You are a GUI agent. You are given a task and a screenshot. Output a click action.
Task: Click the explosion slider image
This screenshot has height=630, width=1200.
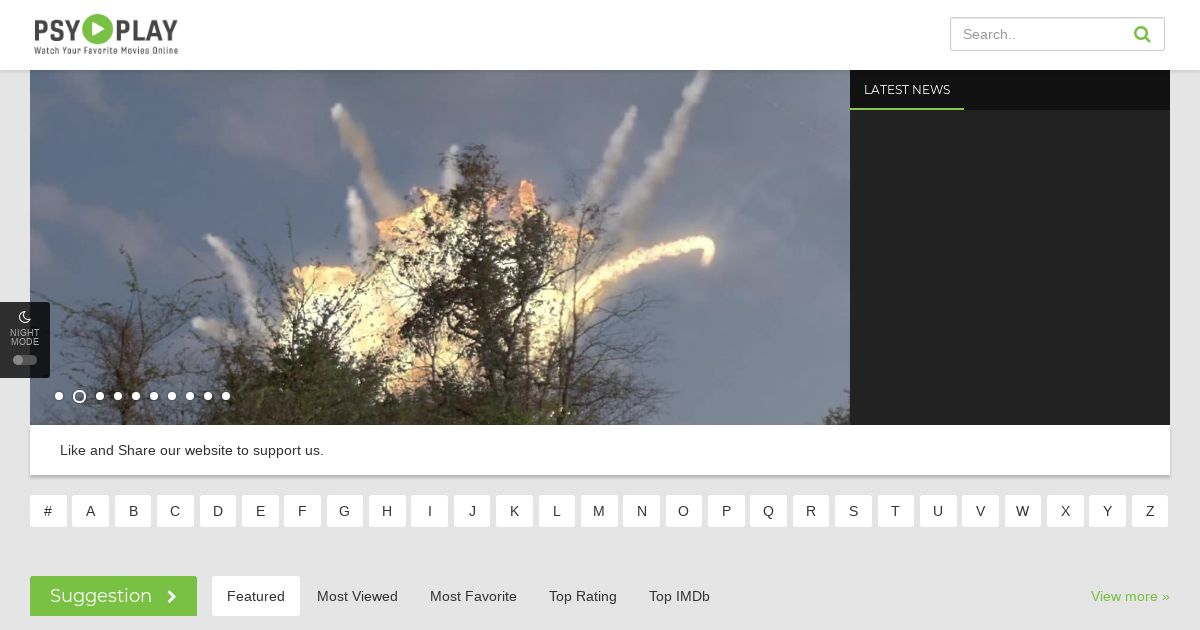pos(440,247)
